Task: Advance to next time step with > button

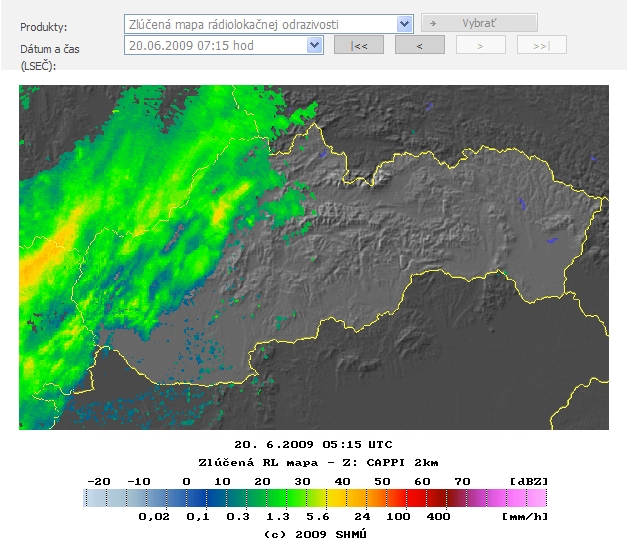Action: (480, 45)
